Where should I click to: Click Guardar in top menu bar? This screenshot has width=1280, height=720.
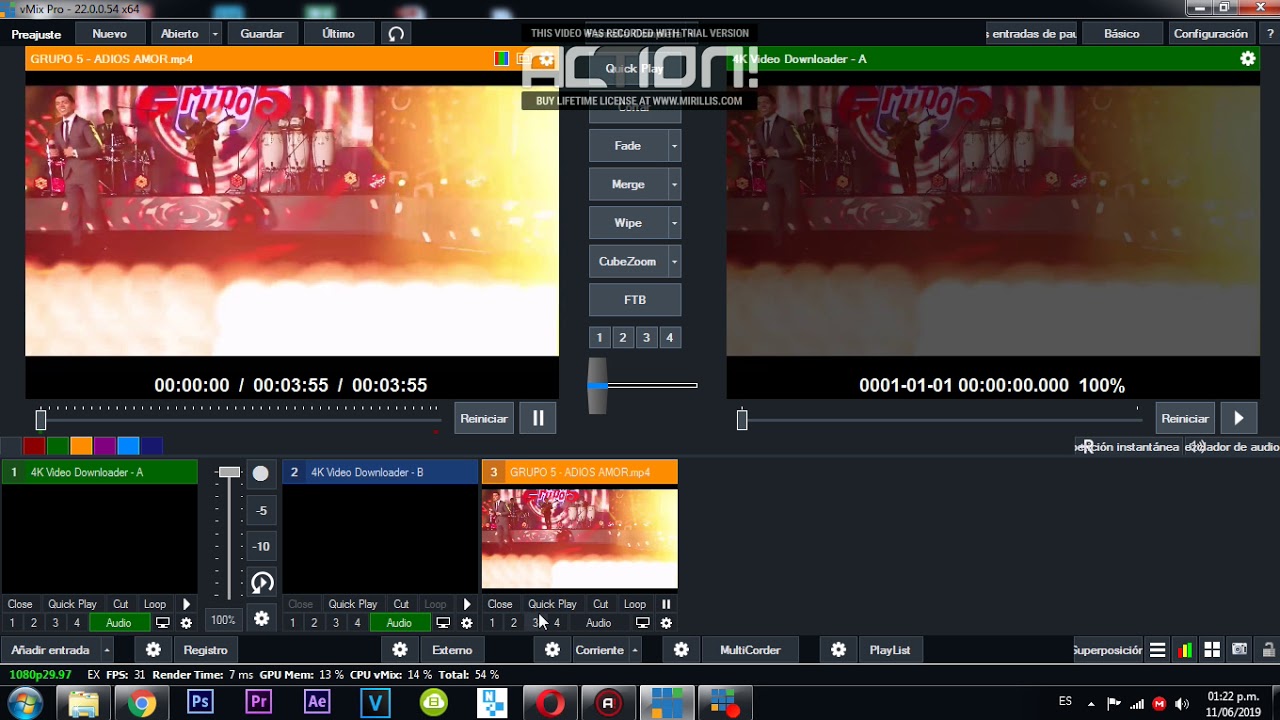(x=262, y=34)
